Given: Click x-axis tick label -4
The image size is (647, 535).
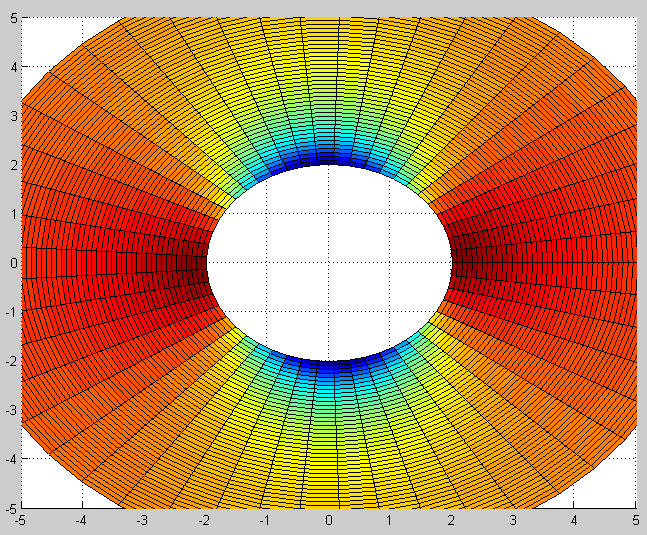Looking at the screenshot, I should point(82,520).
